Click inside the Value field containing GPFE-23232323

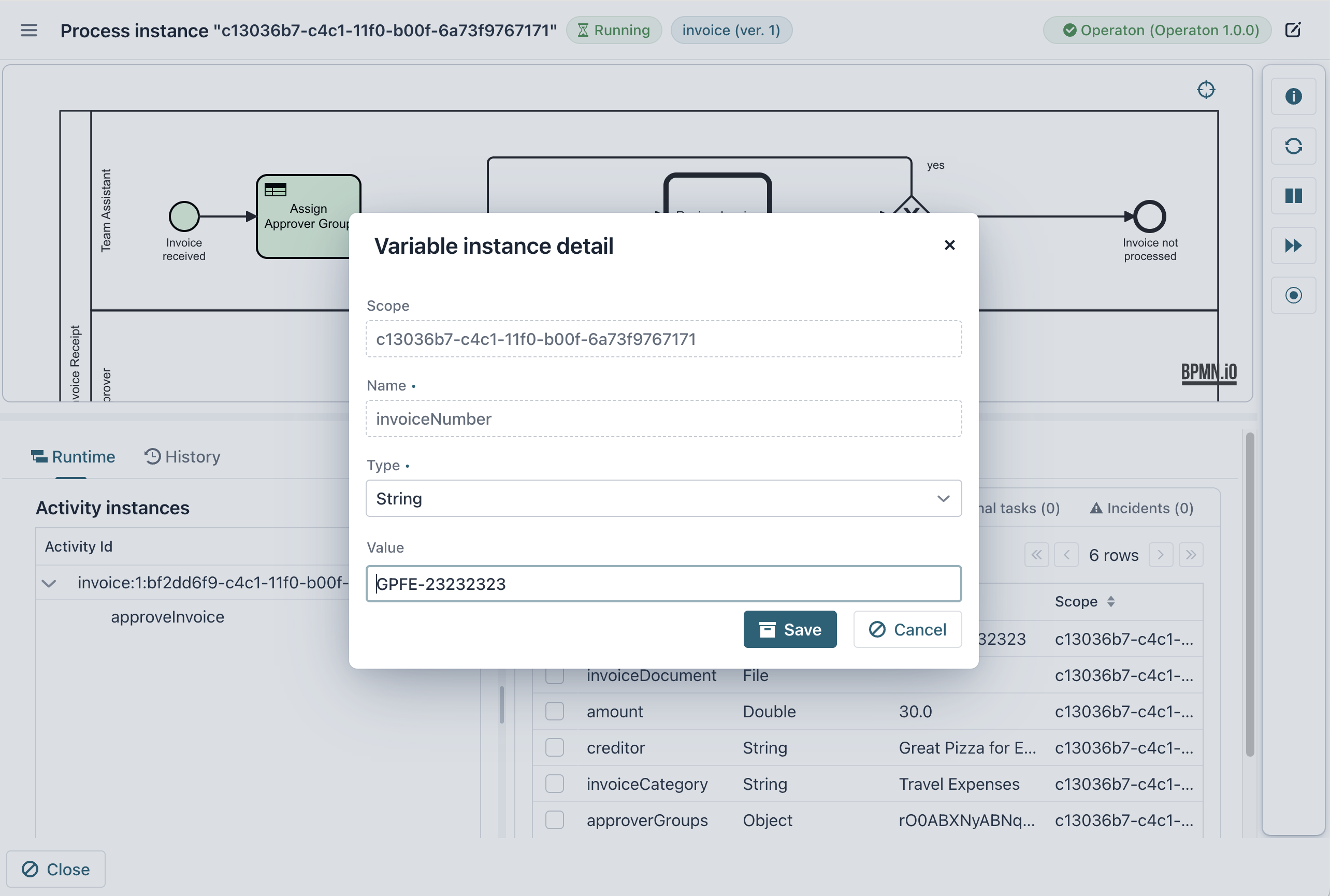pyautogui.click(x=663, y=583)
